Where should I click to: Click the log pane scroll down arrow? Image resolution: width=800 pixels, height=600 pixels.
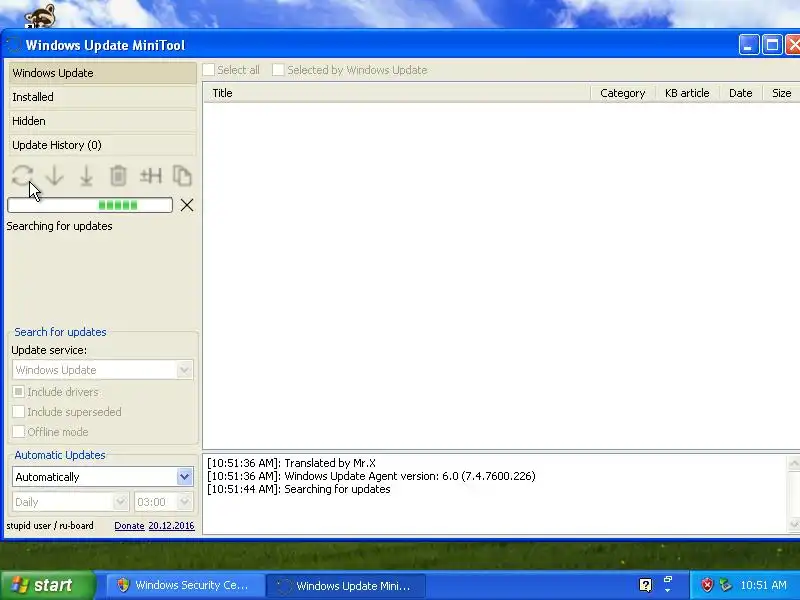(x=794, y=524)
